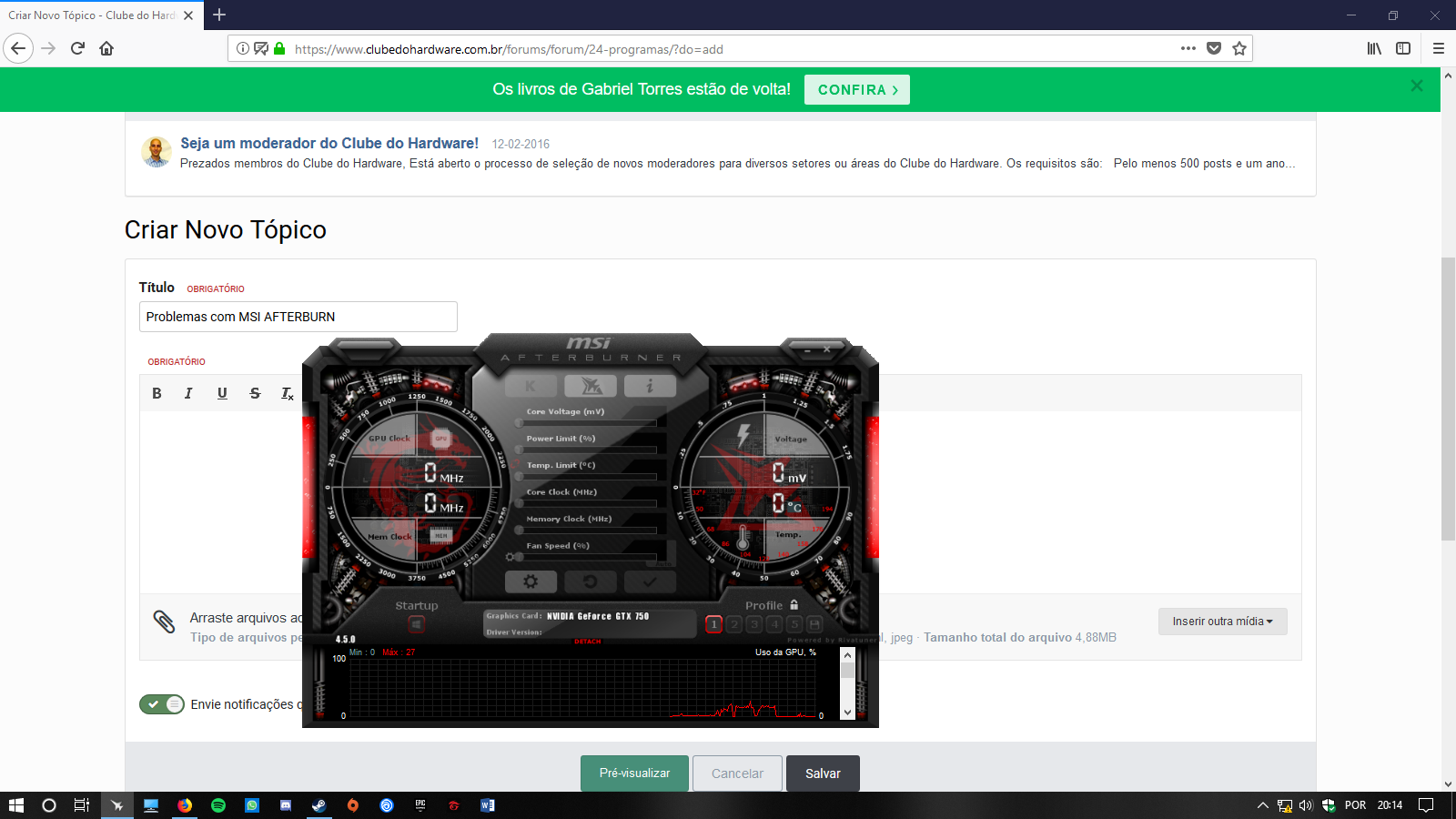Go to the browser home page

(x=106, y=48)
